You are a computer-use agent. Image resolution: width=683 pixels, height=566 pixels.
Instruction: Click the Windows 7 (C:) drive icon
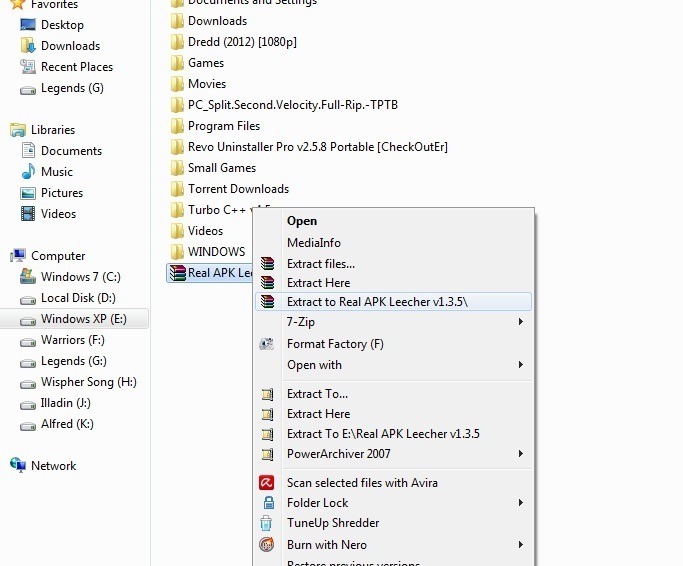(28, 277)
